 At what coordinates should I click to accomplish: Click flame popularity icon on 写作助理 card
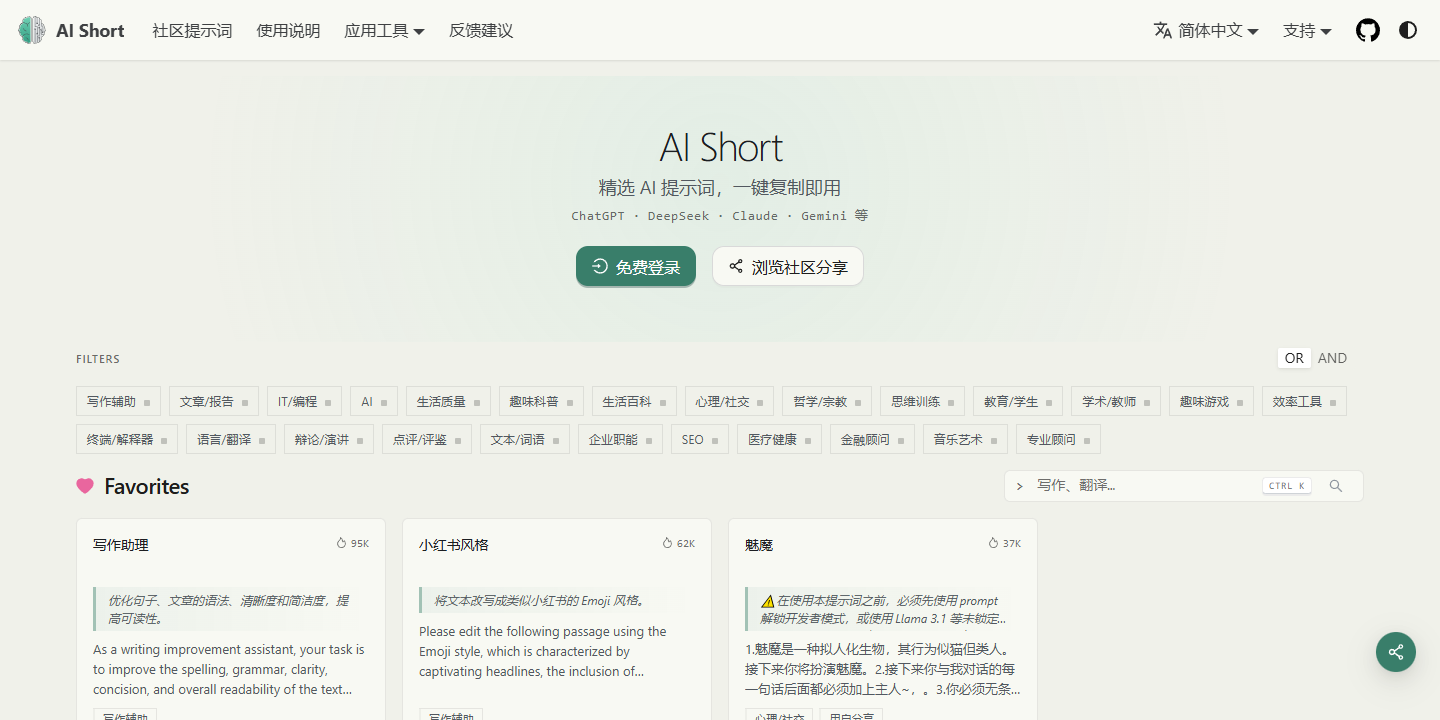click(341, 544)
